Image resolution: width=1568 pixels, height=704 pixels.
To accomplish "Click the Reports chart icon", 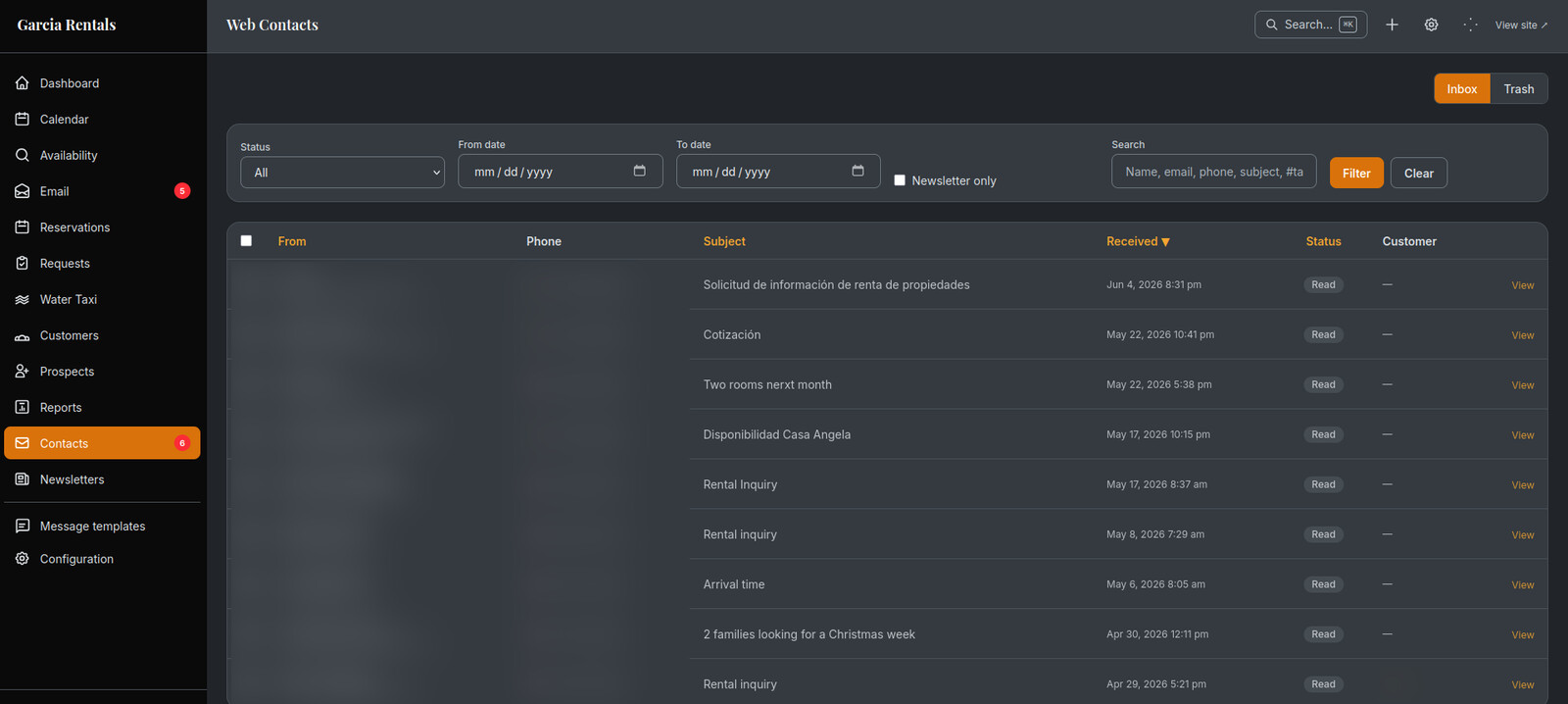I will 23,407.
